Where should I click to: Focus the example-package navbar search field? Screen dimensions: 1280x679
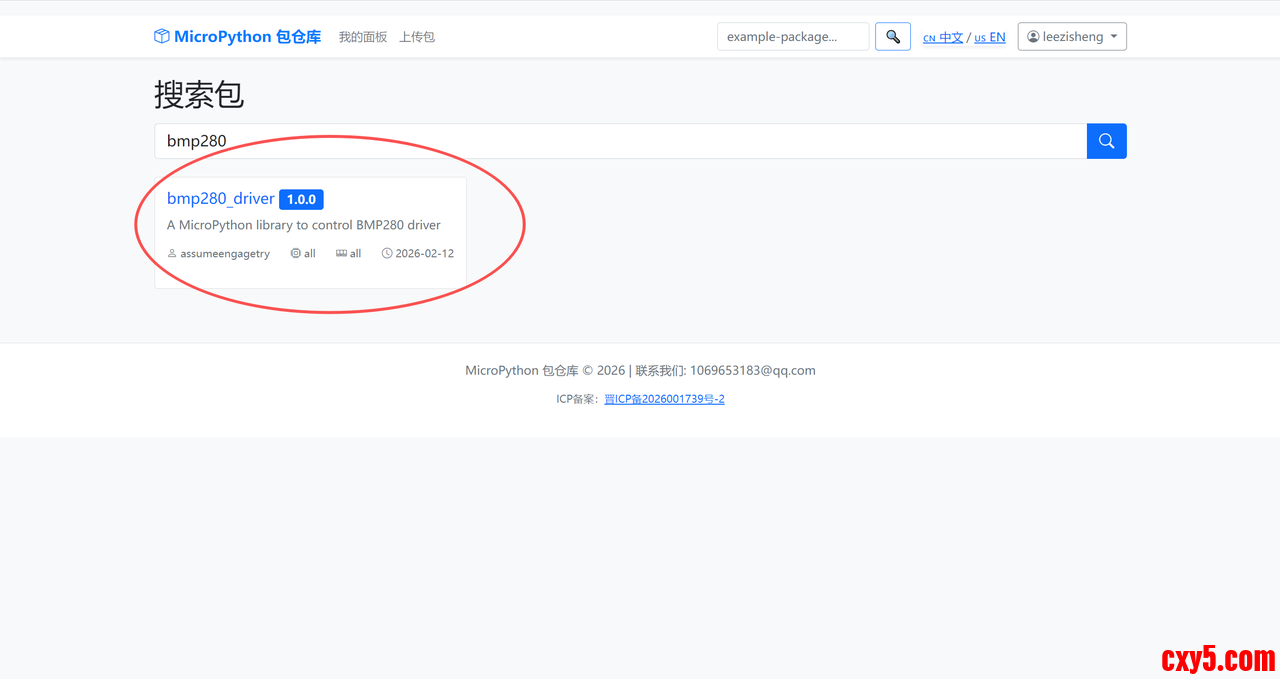point(792,37)
